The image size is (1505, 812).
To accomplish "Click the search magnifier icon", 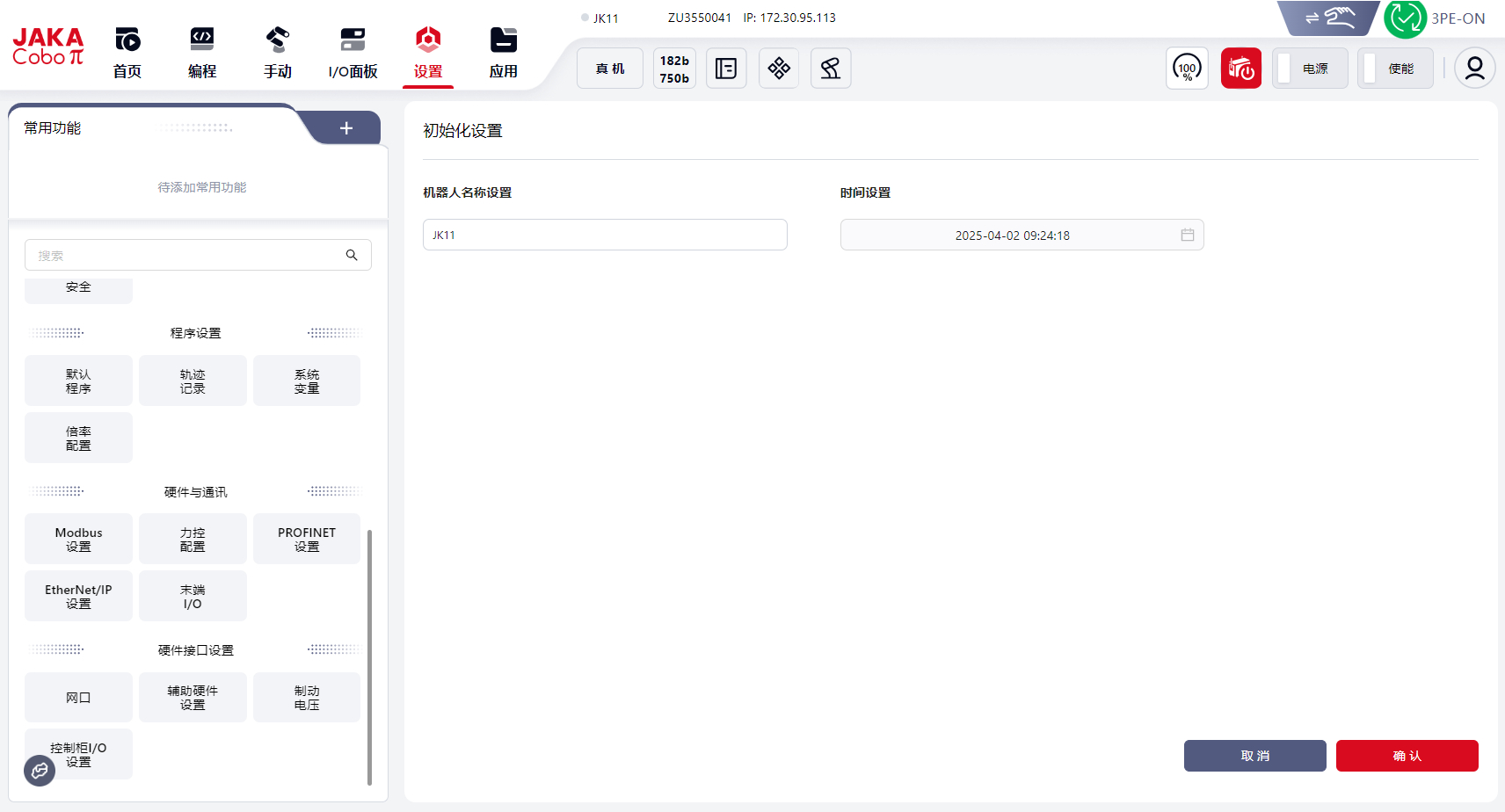I will [x=352, y=256].
